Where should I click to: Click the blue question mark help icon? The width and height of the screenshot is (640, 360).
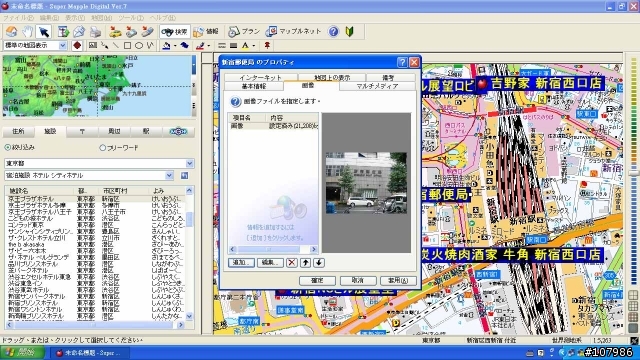(x=333, y=31)
